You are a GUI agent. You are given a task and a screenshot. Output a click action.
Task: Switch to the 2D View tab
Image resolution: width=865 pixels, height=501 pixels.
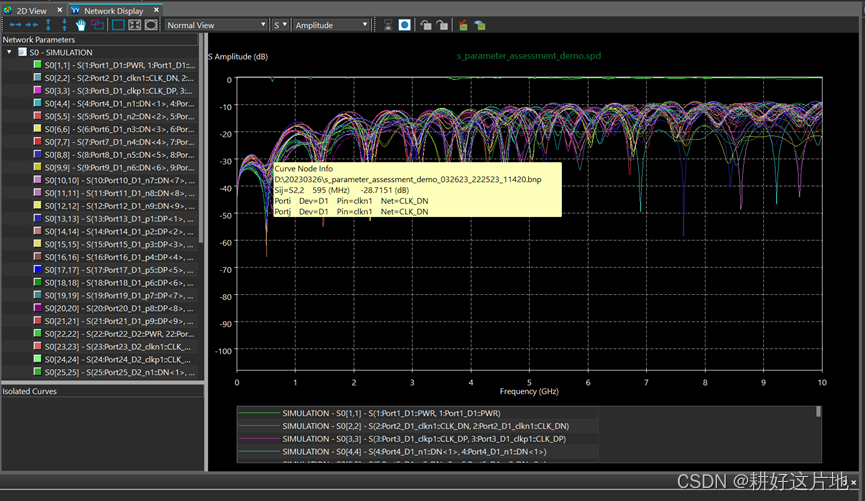[x=31, y=10]
